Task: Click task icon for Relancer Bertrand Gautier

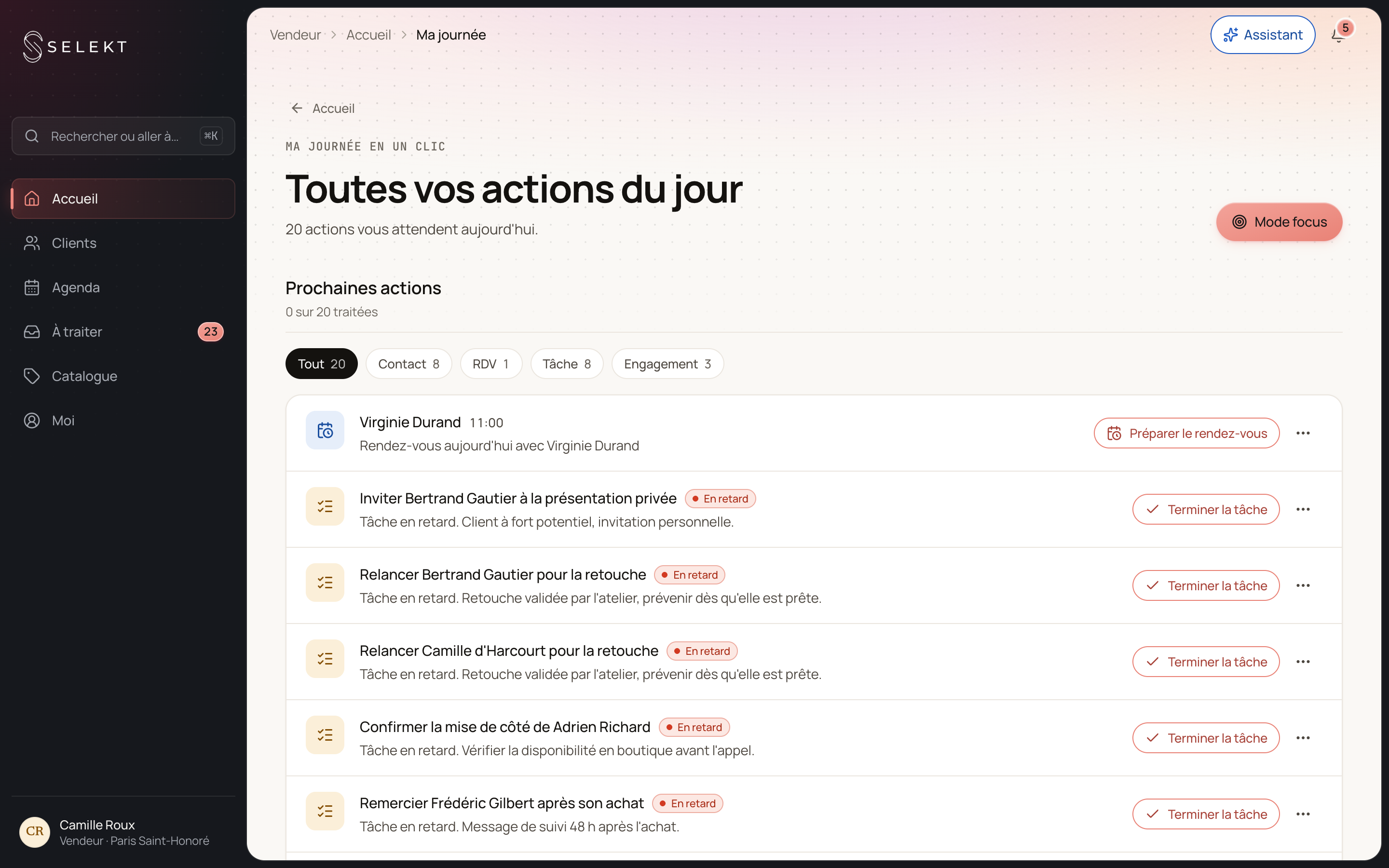Action: [x=325, y=583]
